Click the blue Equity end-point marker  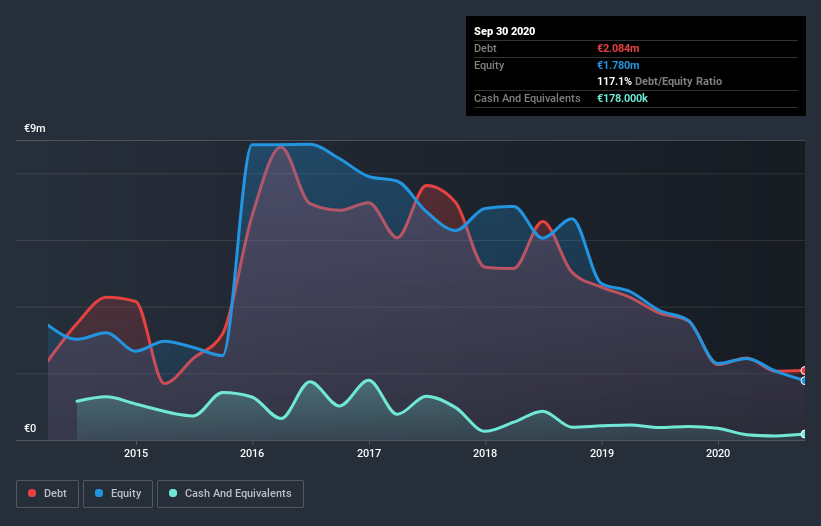pos(804,380)
